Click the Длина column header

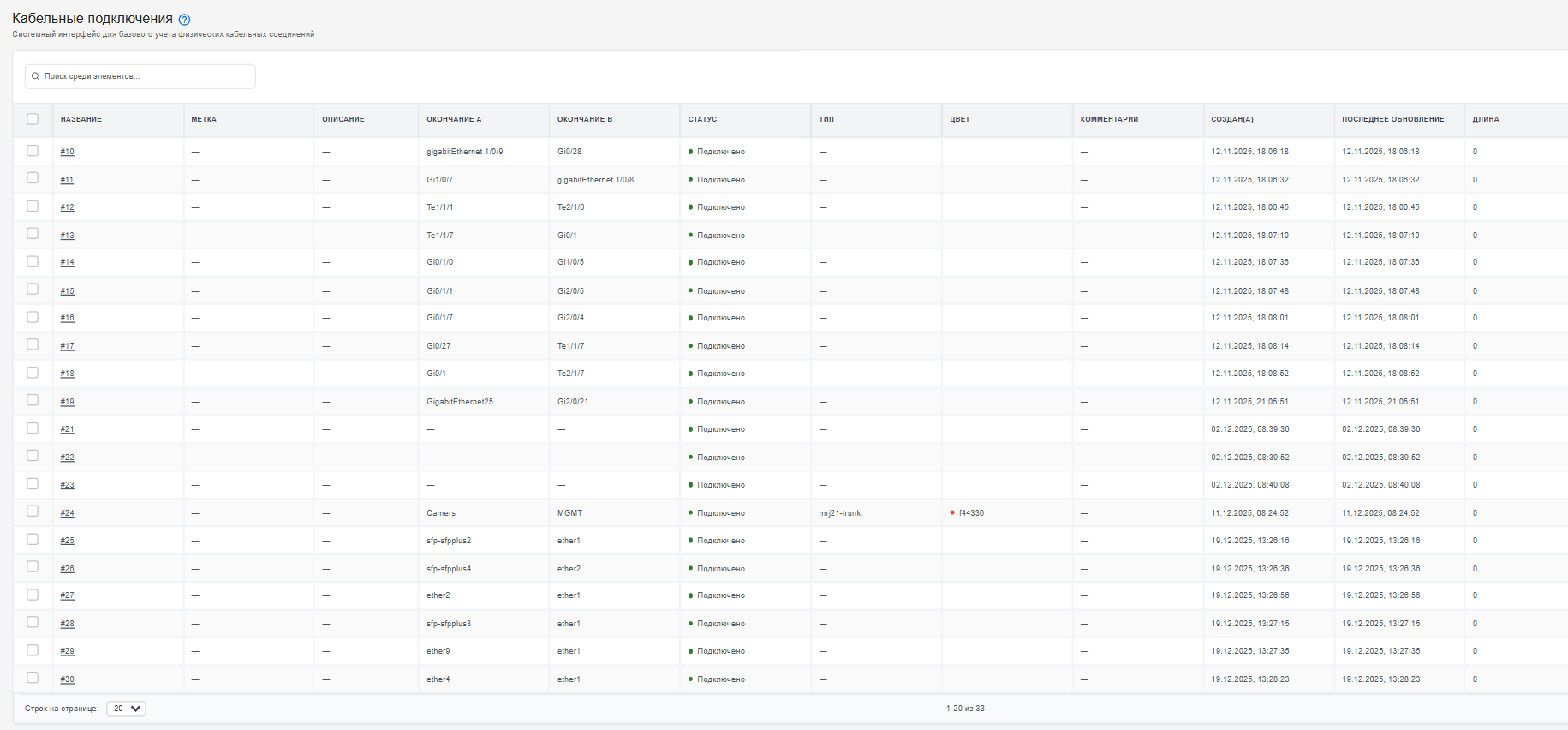click(1486, 119)
